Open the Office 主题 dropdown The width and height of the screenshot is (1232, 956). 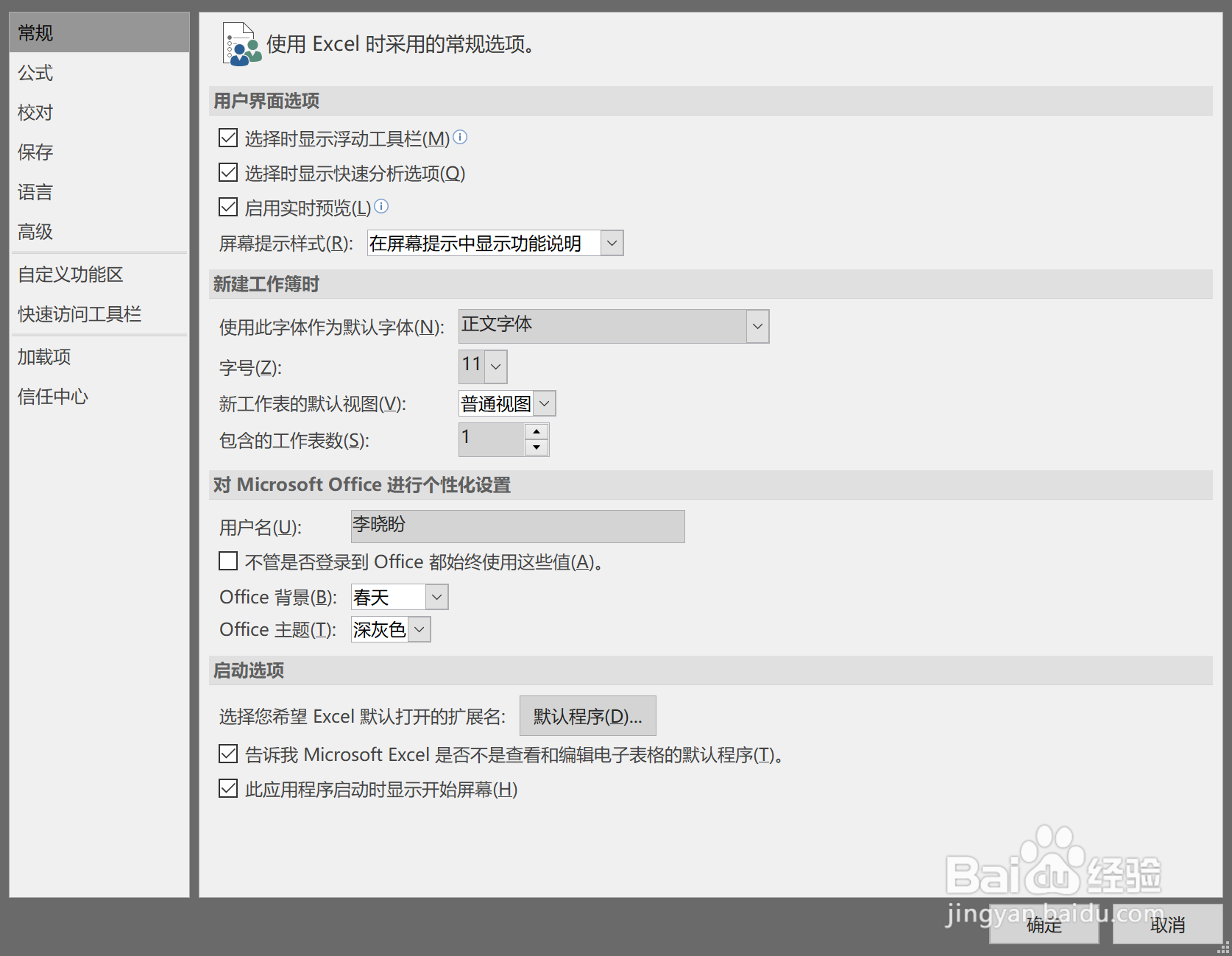tap(419, 629)
